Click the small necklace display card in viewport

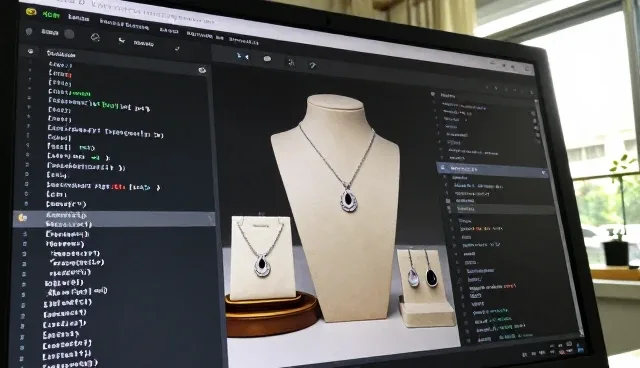pos(262,257)
